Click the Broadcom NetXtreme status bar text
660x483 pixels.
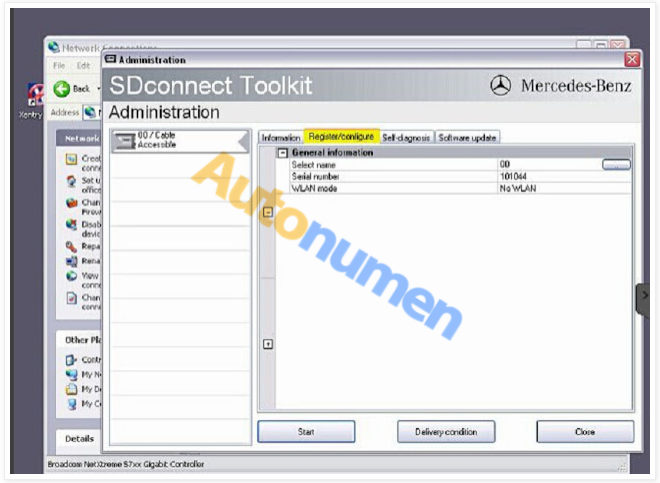click(x=125, y=464)
